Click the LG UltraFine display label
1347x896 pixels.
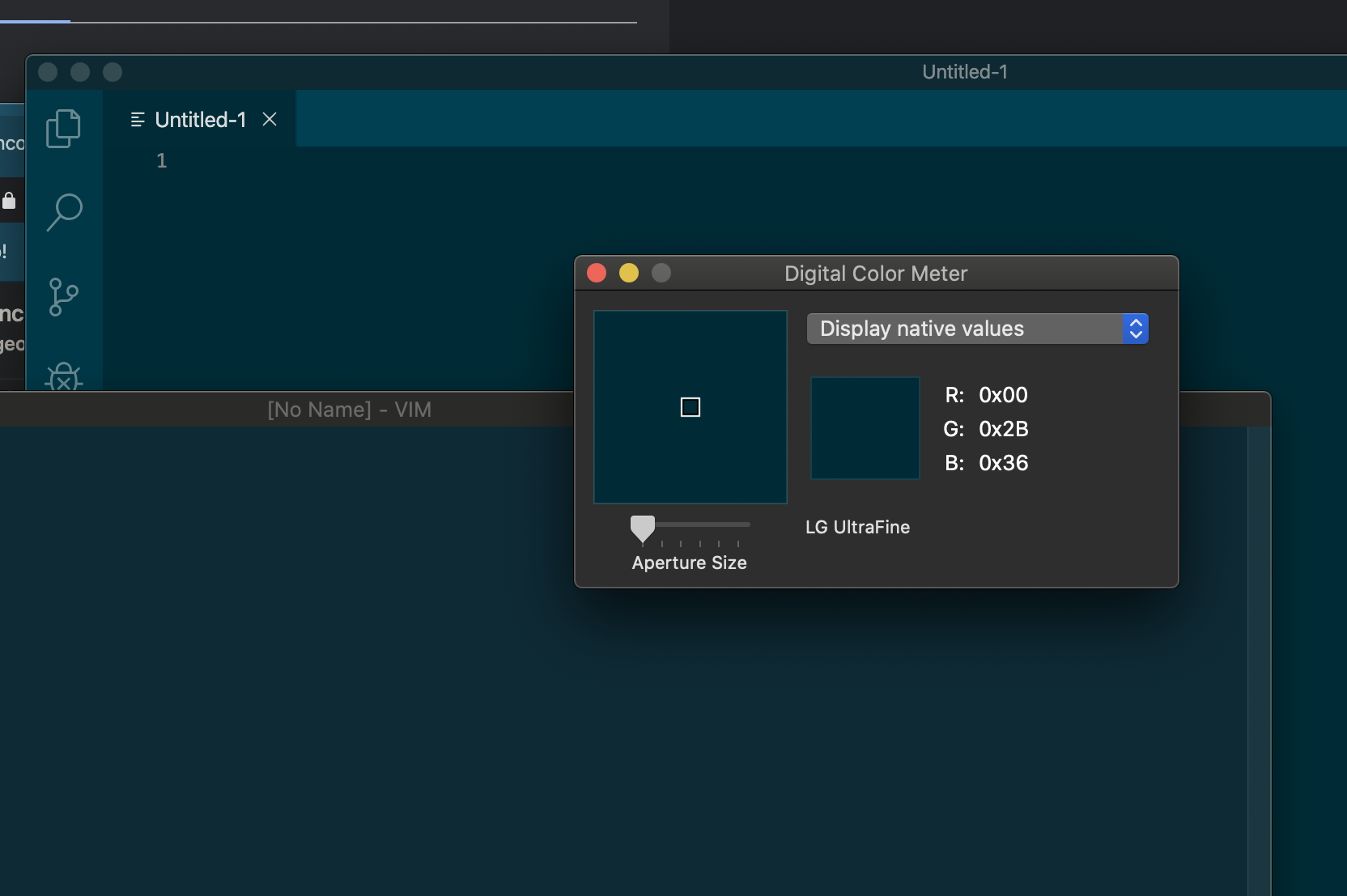tap(856, 527)
